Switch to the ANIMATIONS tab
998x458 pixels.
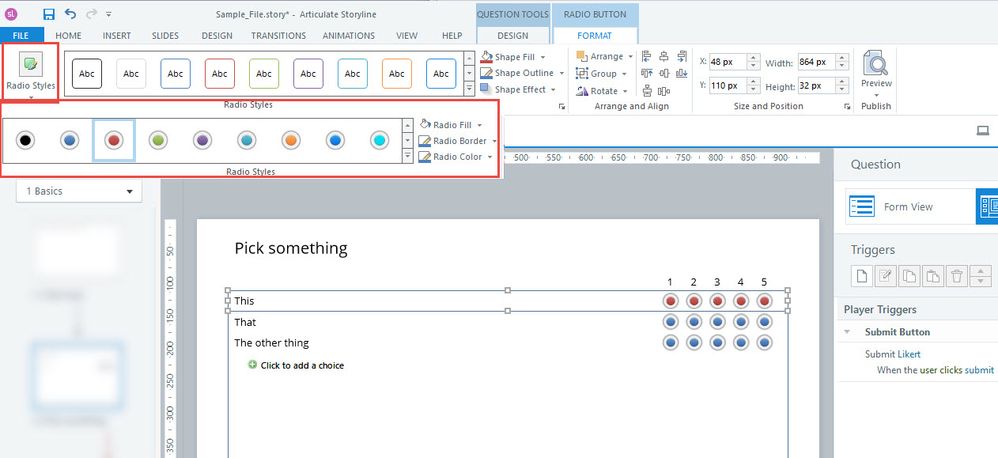coord(348,36)
